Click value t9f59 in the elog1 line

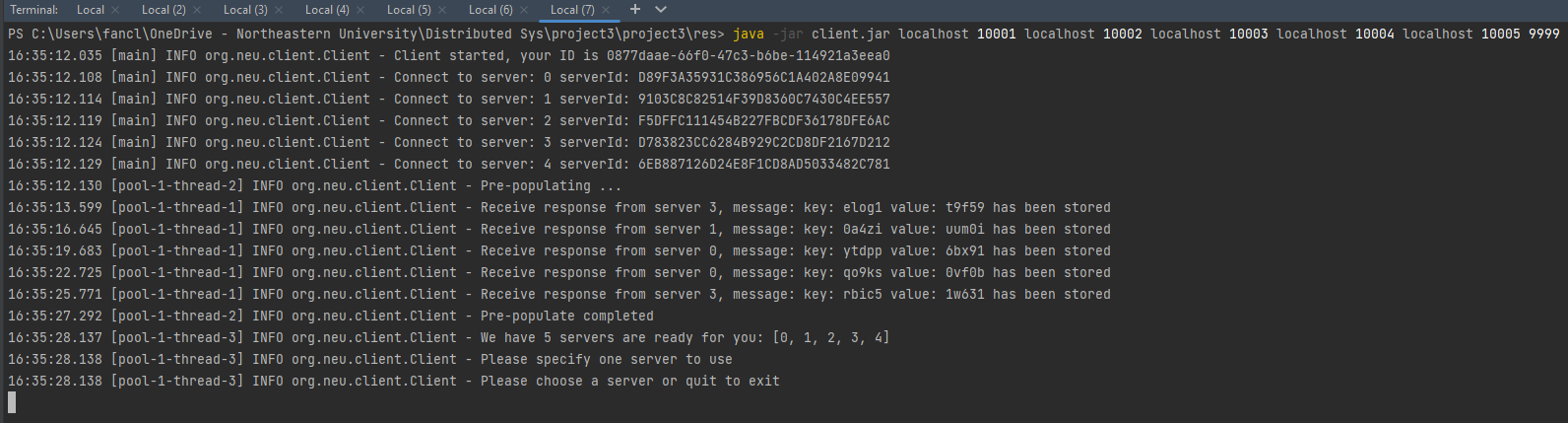coord(965,207)
